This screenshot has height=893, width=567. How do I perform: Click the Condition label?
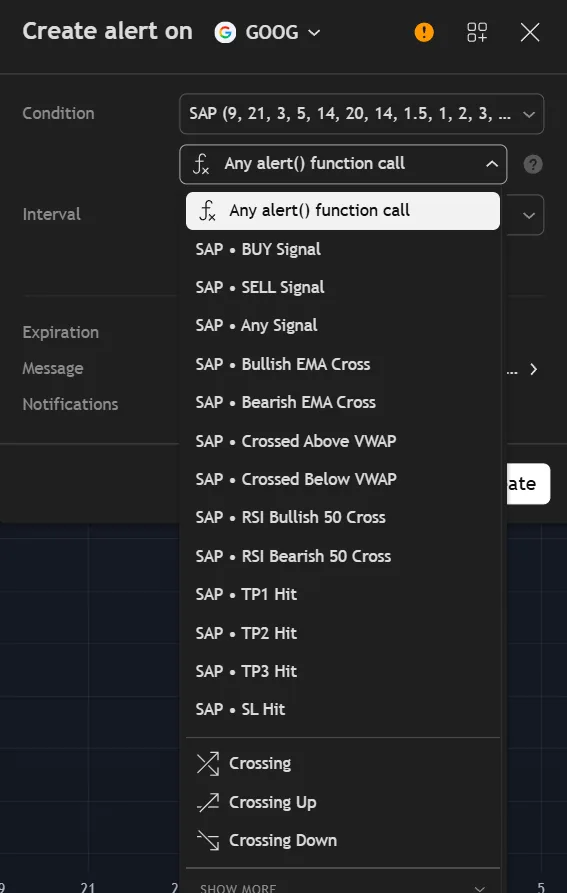pyautogui.click(x=58, y=113)
